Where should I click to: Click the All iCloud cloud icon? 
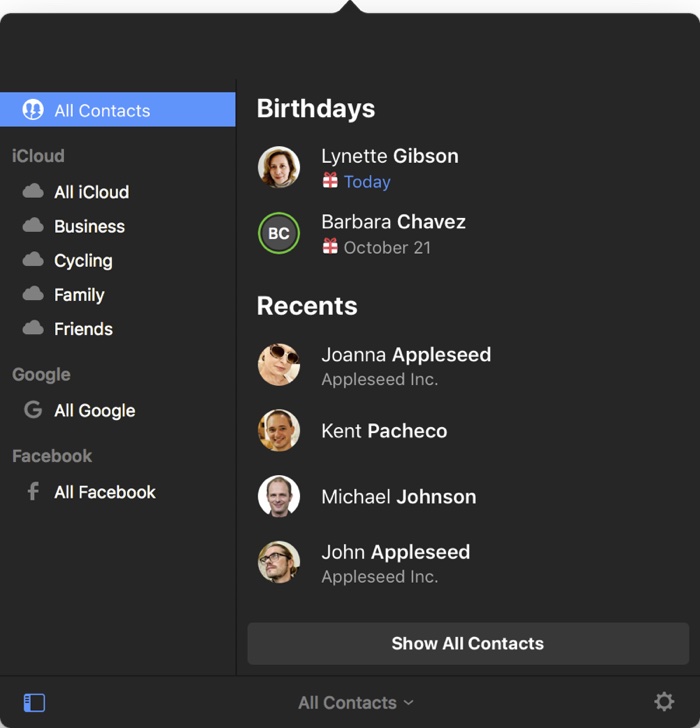(x=33, y=191)
